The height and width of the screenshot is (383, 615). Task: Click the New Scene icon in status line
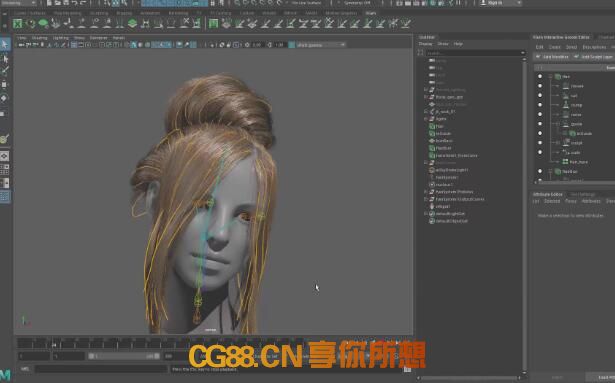pos(49,3)
